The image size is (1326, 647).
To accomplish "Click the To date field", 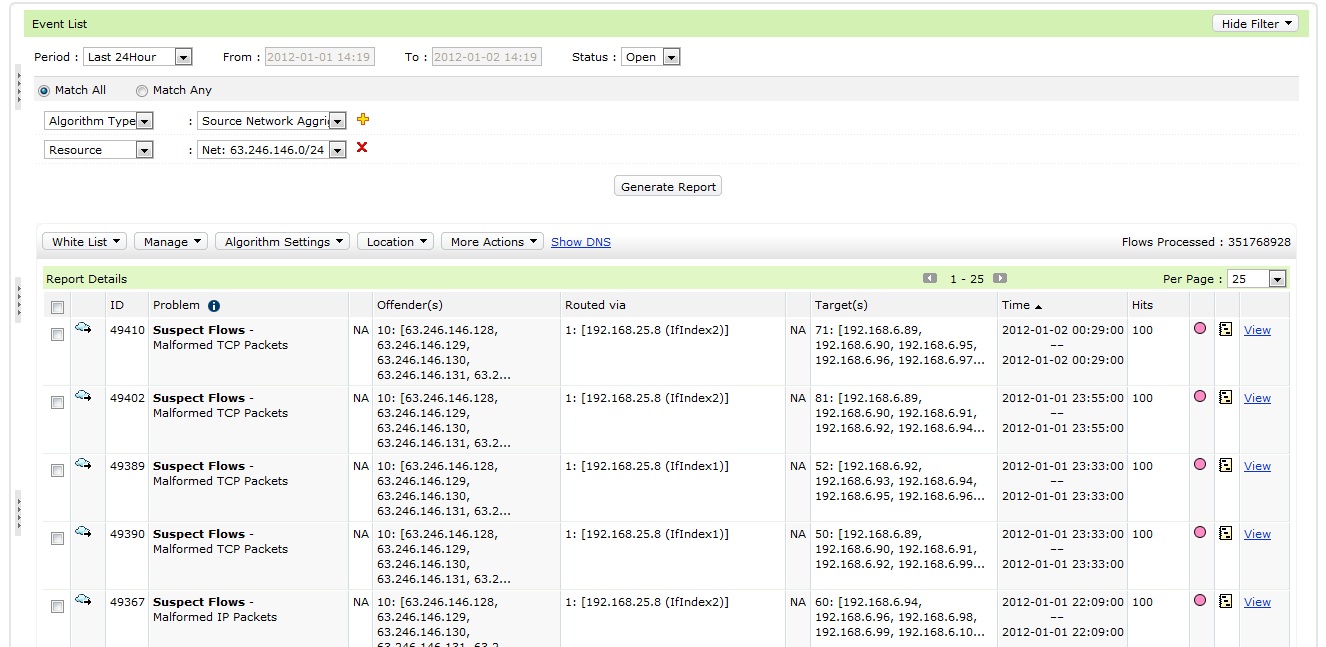I will [x=487, y=57].
